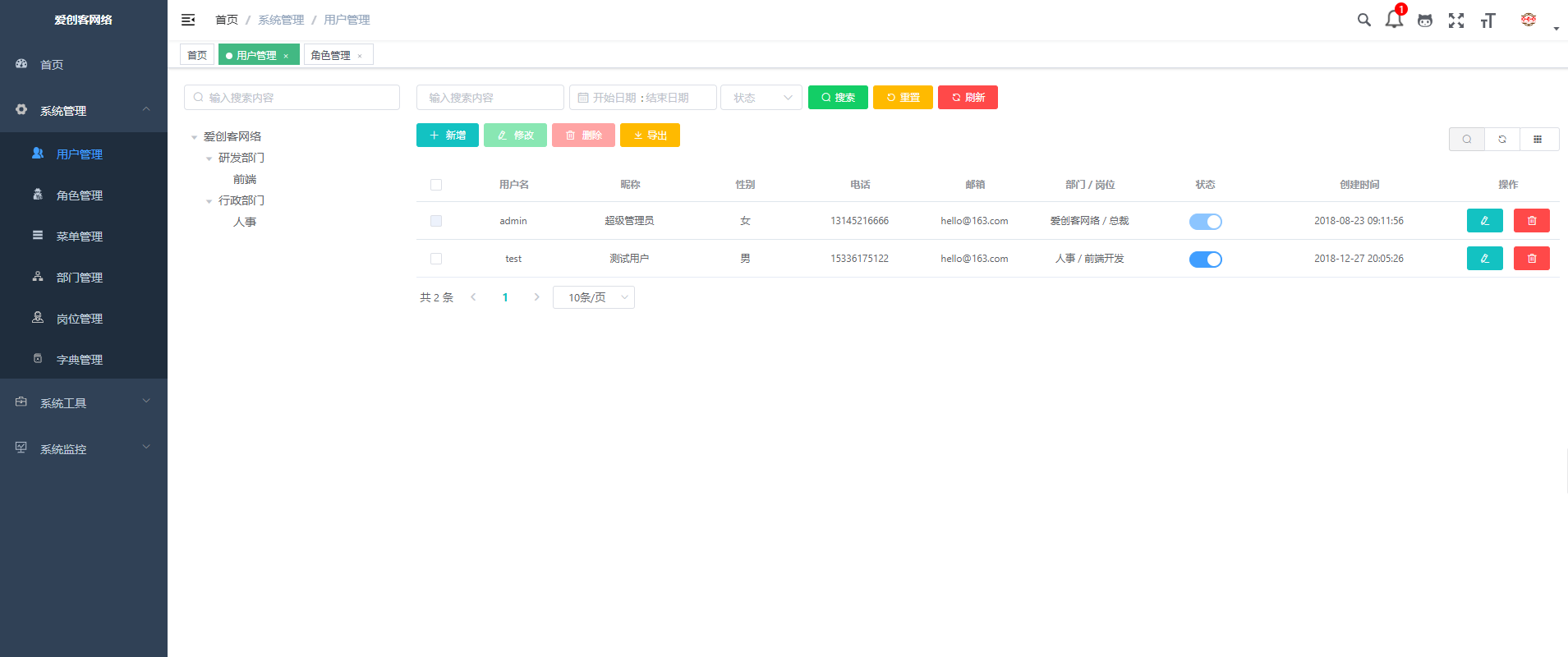1568x657 pixels.
Task: Open 用户管理 sidebar item
Action: click(x=84, y=154)
